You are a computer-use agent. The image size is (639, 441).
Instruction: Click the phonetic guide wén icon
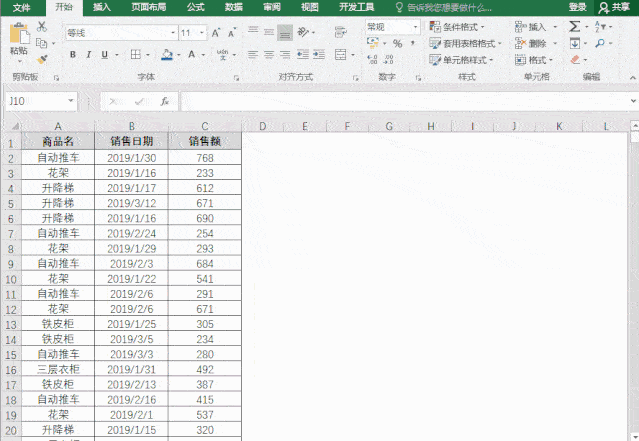(x=223, y=54)
